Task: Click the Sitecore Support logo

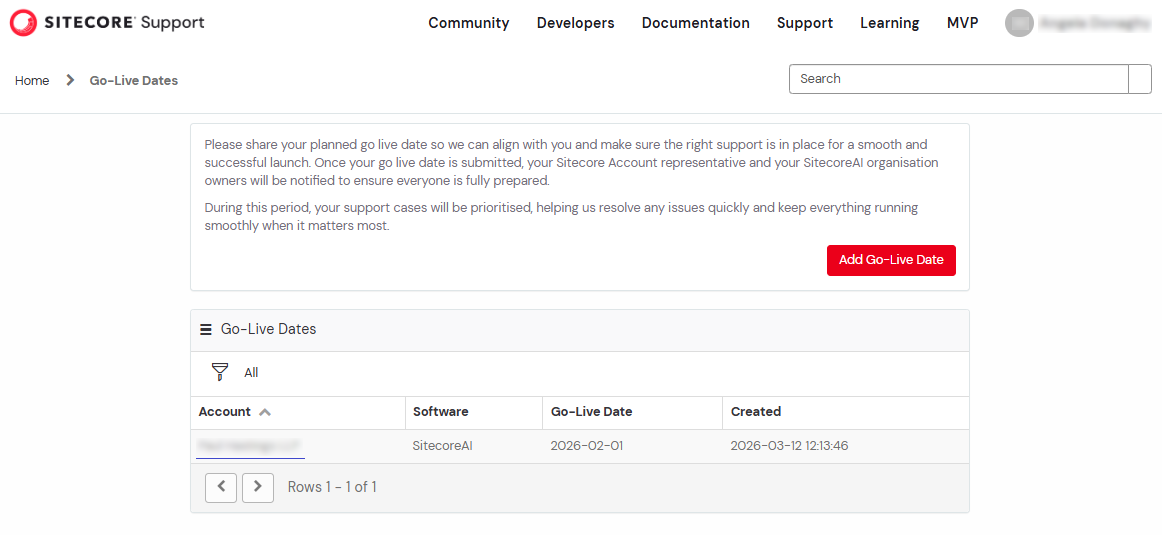Action: [x=107, y=22]
